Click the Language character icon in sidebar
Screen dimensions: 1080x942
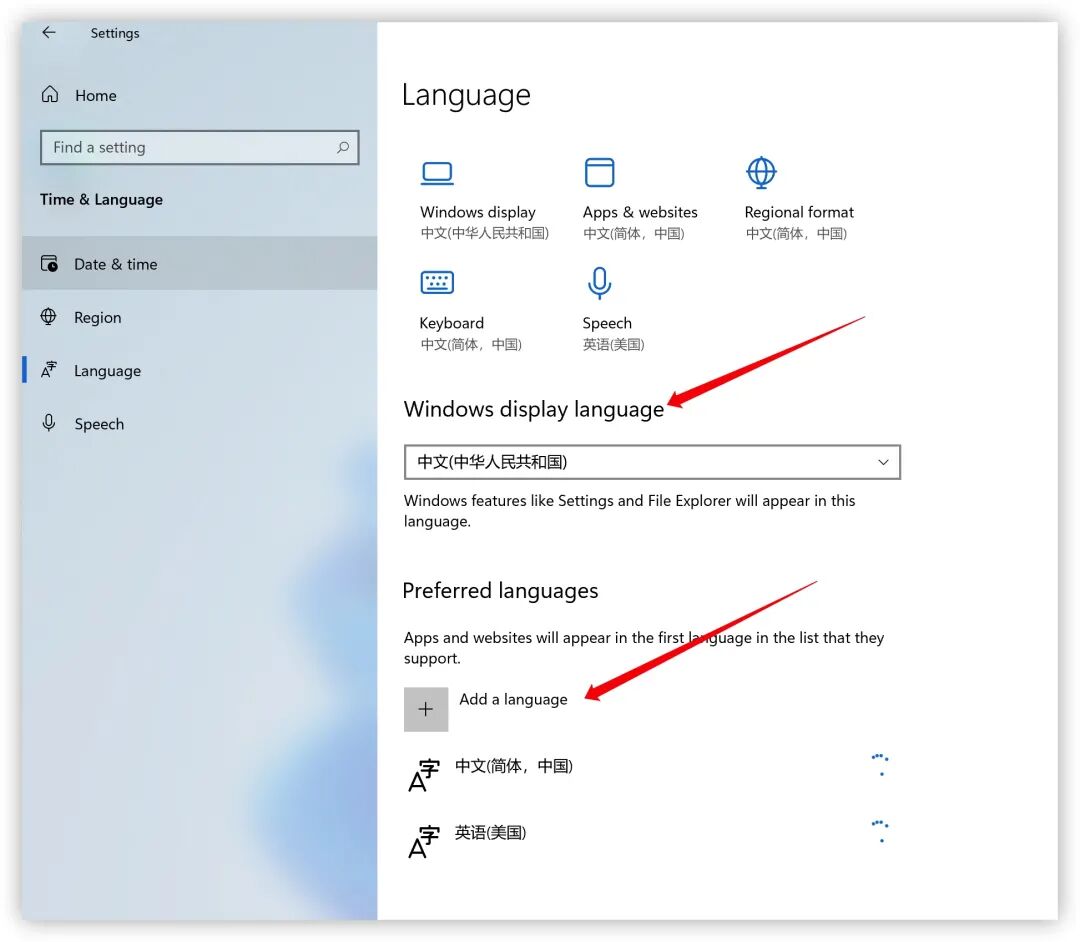pos(50,370)
